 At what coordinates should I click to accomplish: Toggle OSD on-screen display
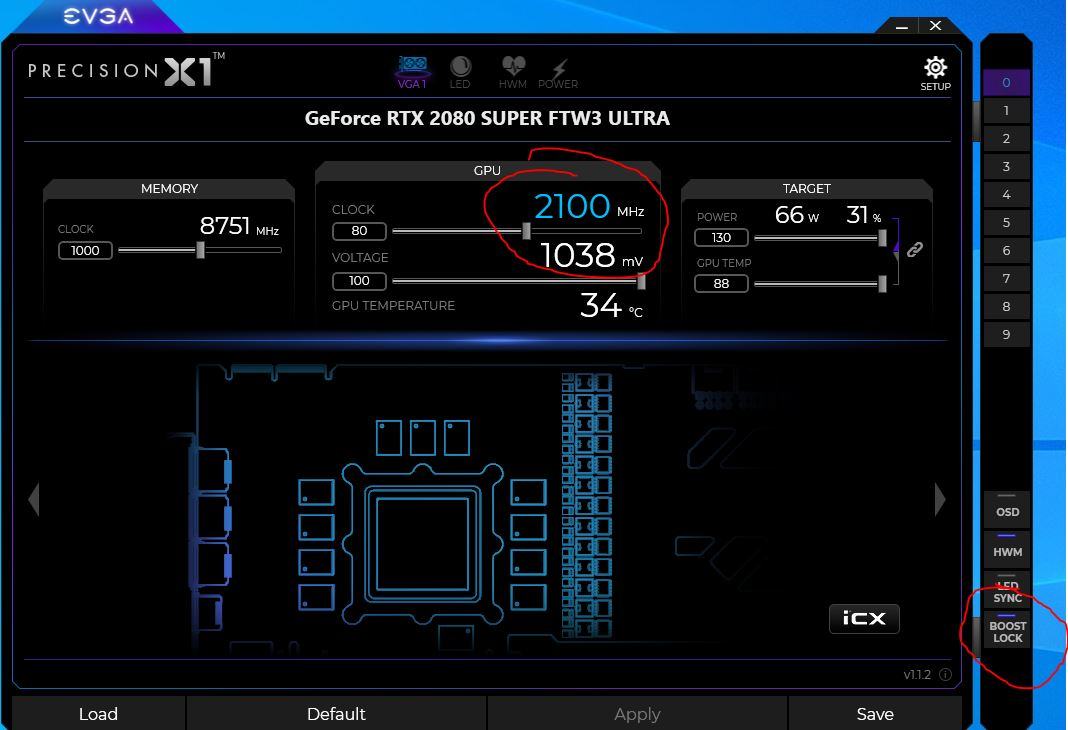(1007, 511)
